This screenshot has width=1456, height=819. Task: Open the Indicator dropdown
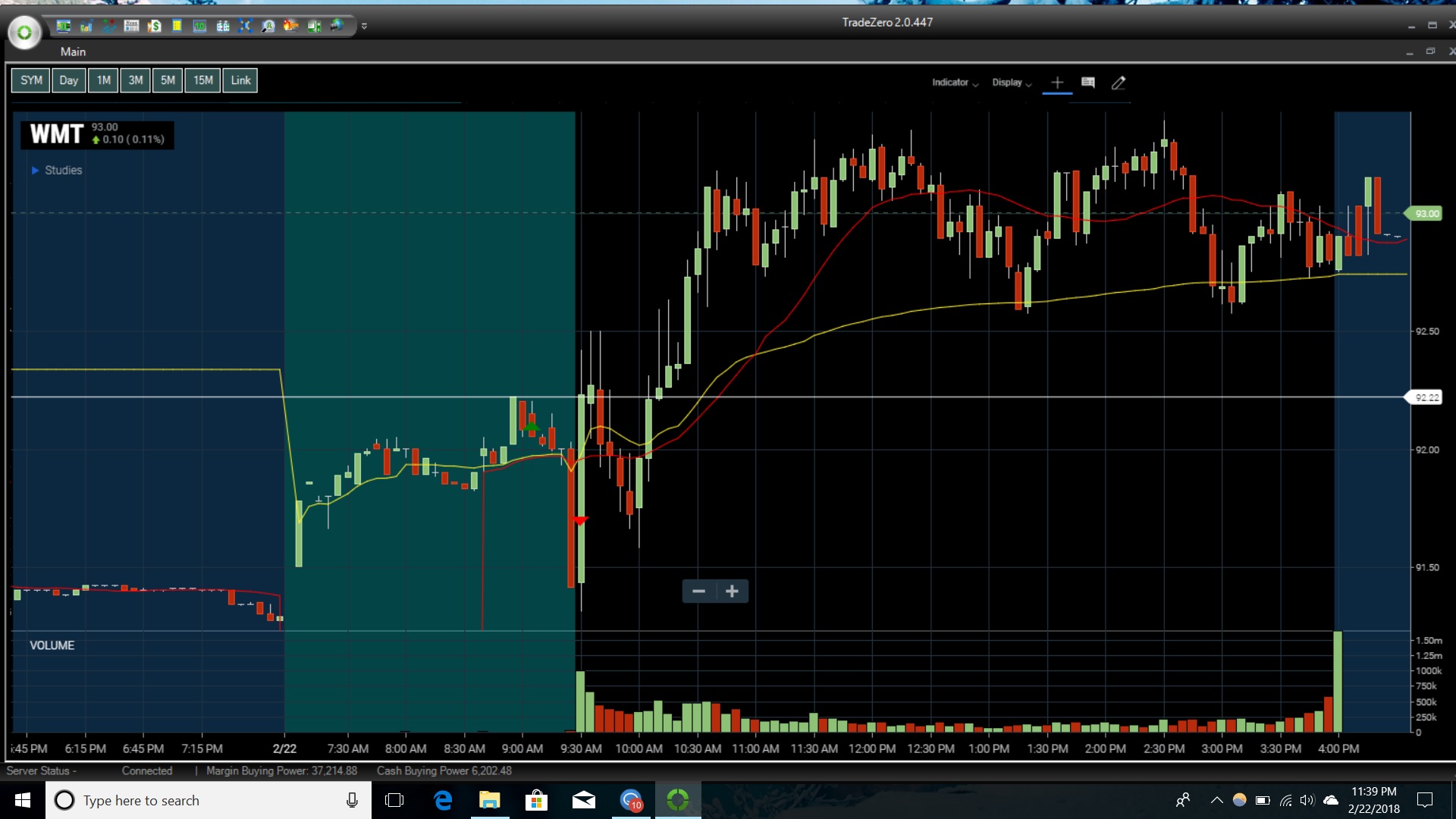coord(955,83)
